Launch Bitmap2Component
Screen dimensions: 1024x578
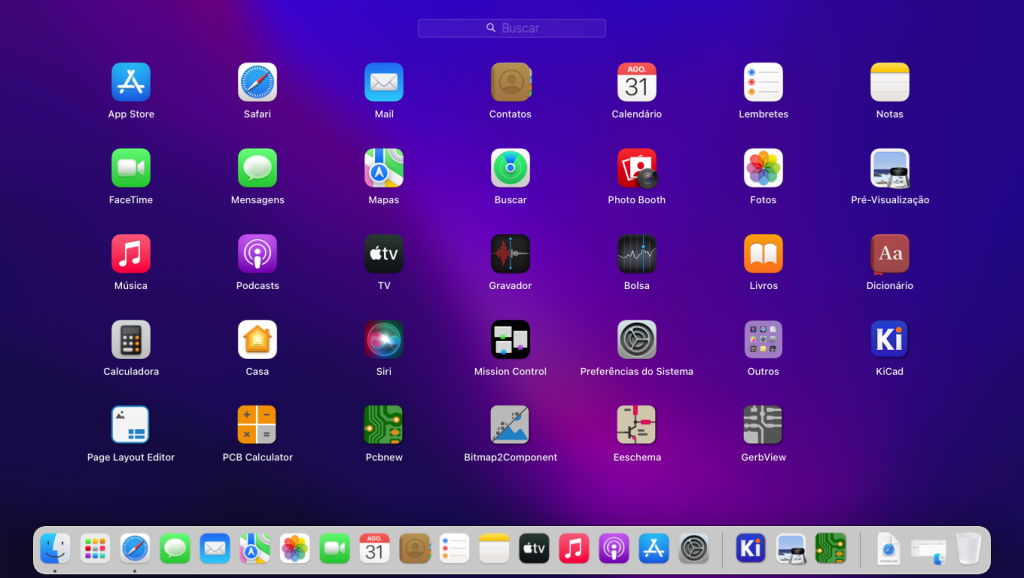coord(511,425)
